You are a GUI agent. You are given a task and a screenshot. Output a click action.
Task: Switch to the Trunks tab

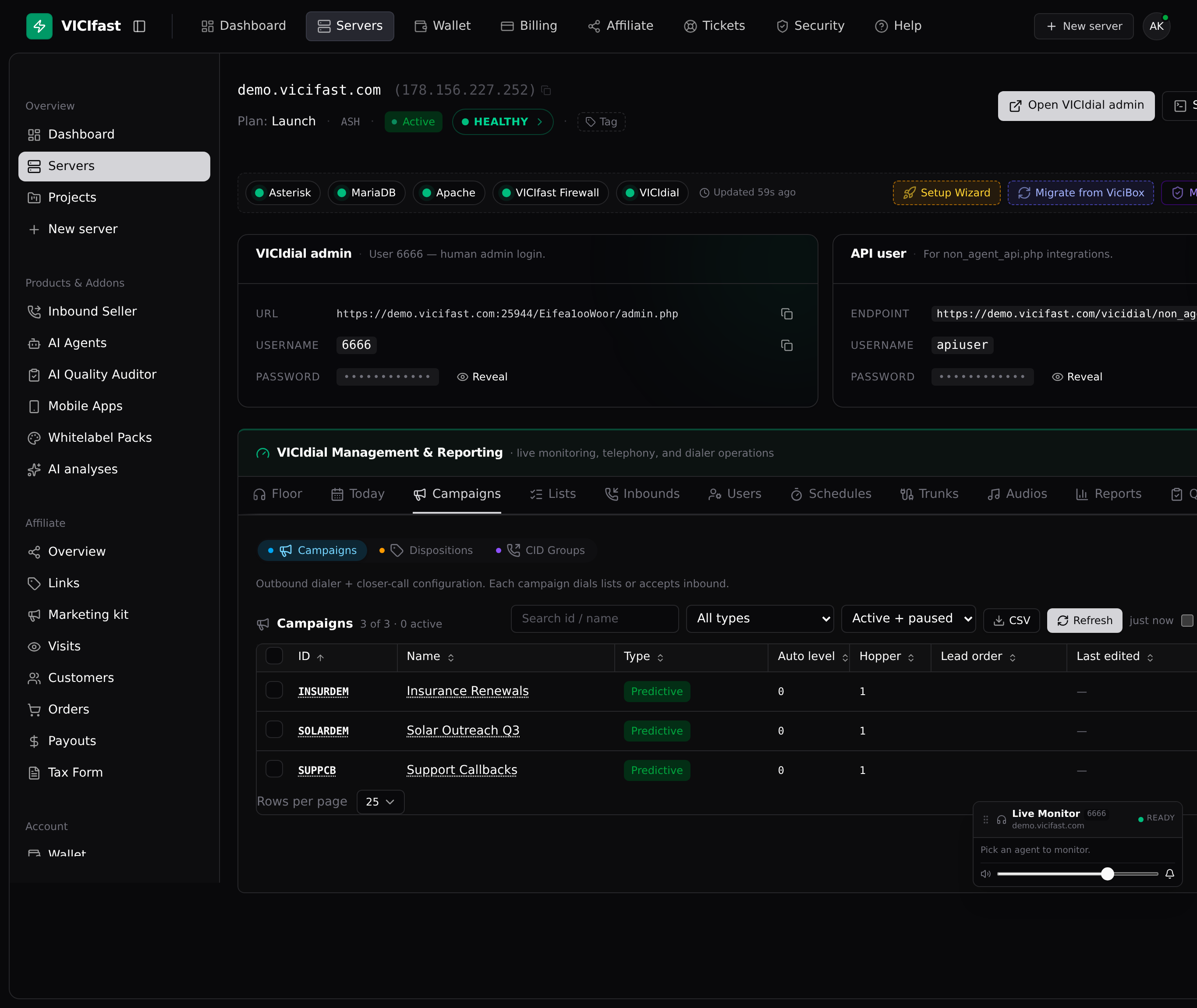click(x=929, y=494)
